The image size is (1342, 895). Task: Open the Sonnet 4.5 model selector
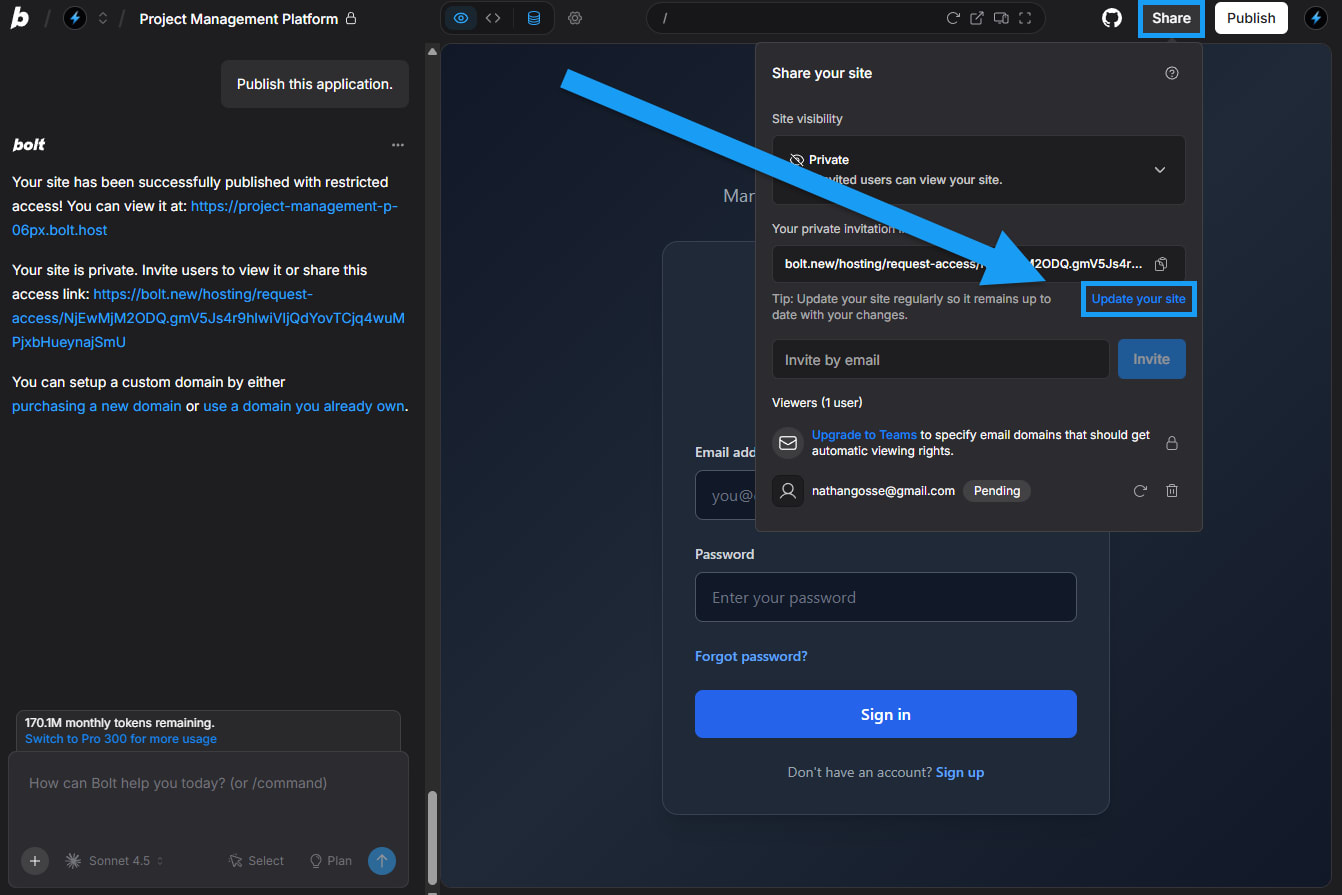pos(114,860)
